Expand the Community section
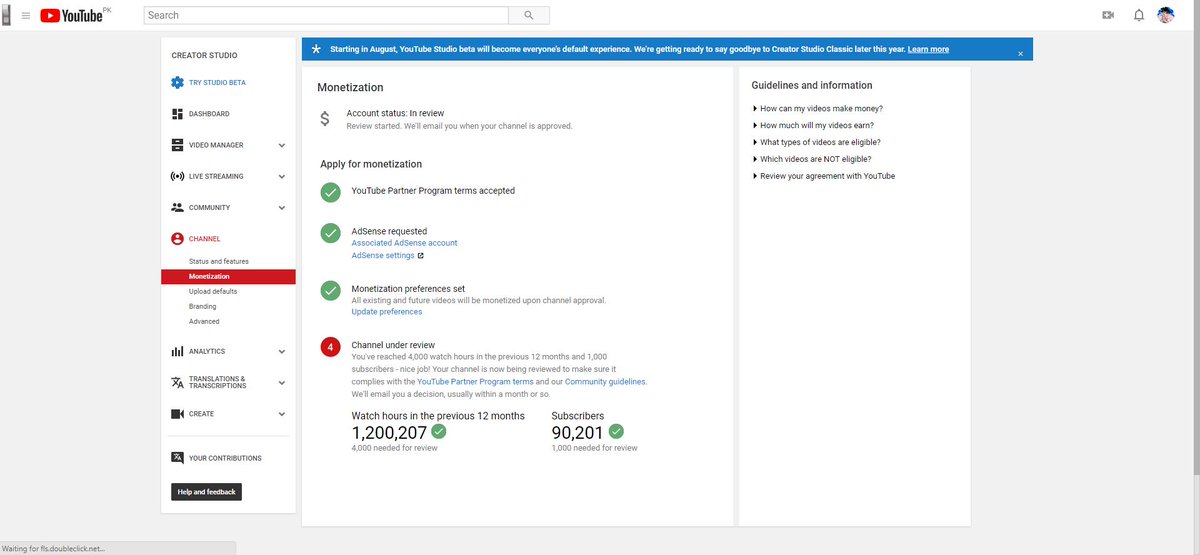 tap(282, 208)
